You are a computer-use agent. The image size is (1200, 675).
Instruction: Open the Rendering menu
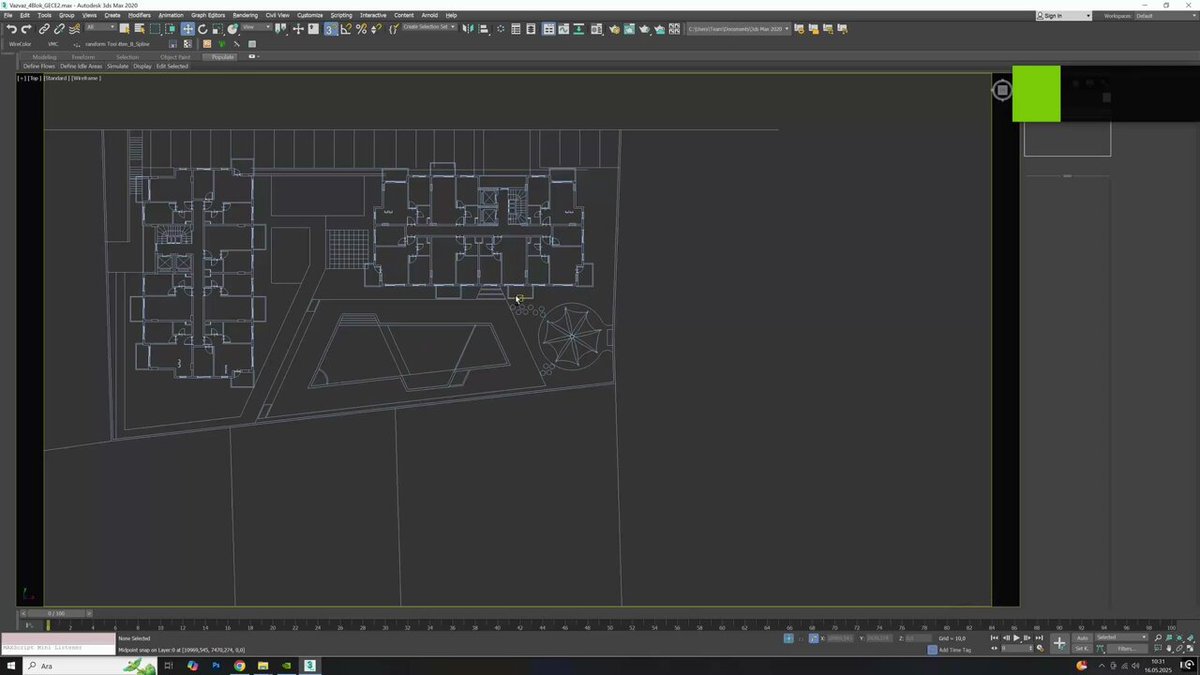(x=245, y=16)
